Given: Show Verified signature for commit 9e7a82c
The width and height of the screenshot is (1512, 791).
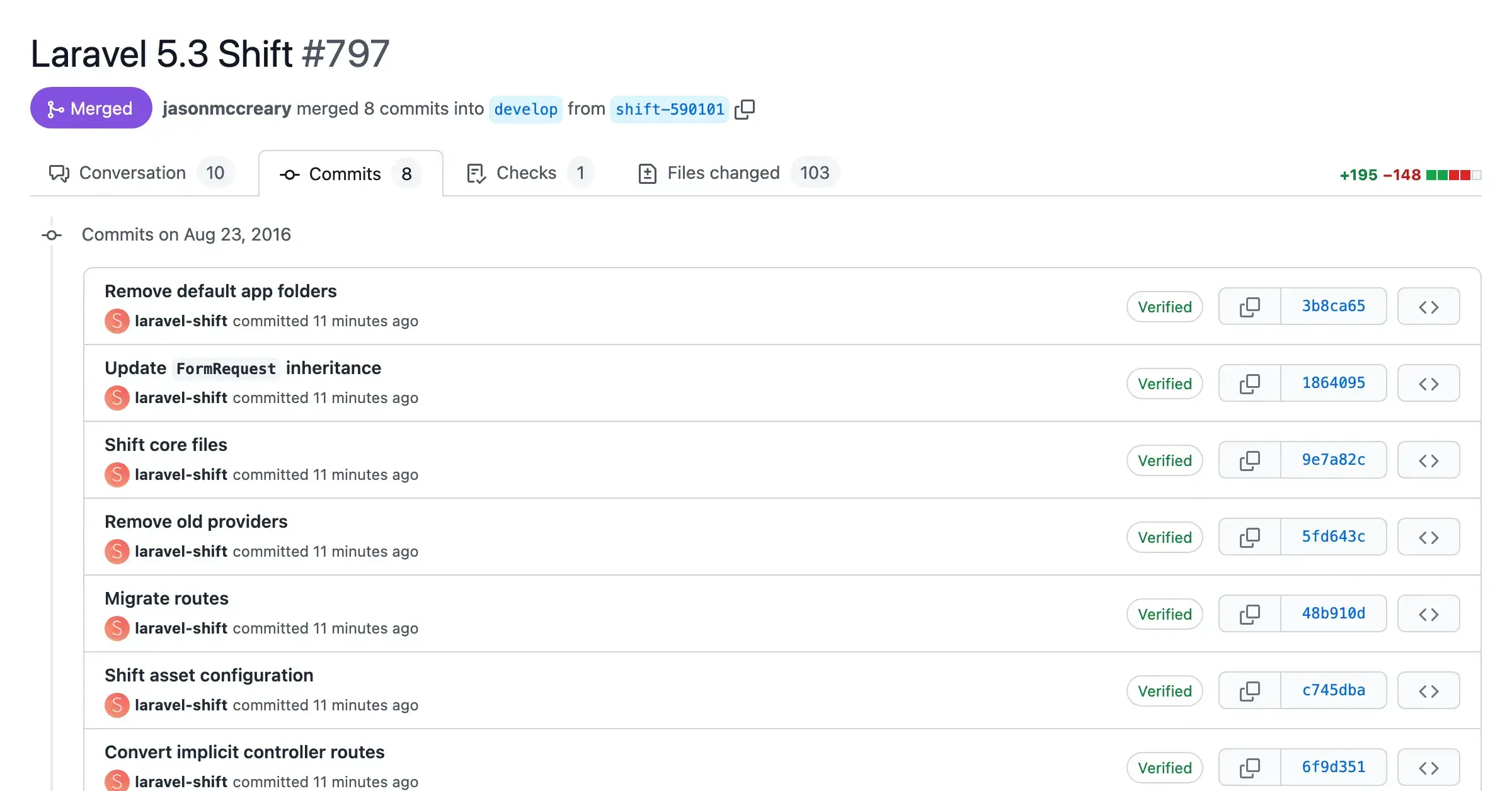Looking at the screenshot, I should click(x=1165, y=460).
